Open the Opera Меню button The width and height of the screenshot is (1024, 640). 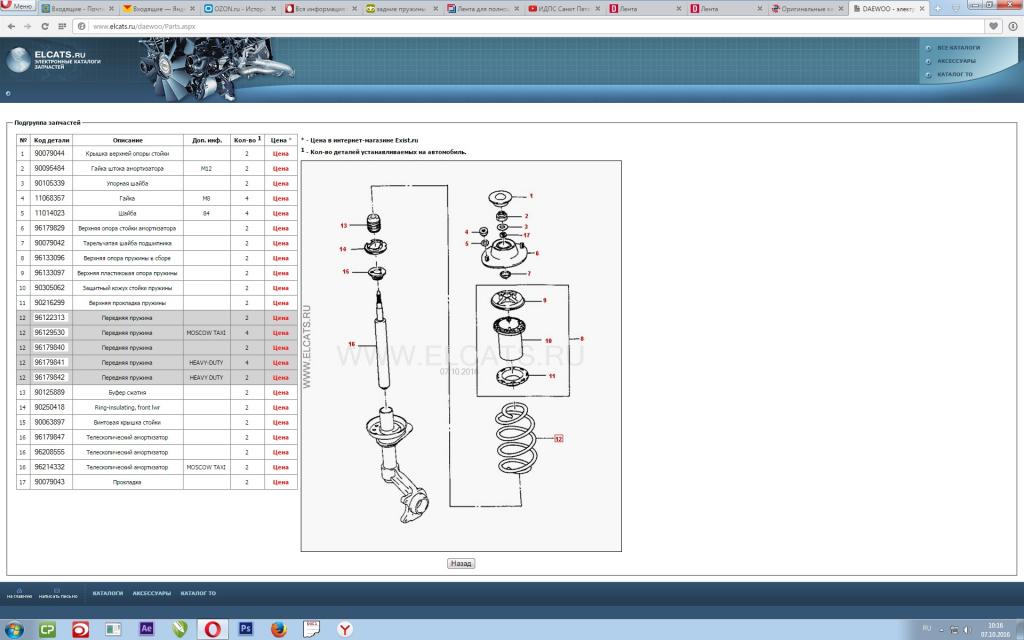19,7
